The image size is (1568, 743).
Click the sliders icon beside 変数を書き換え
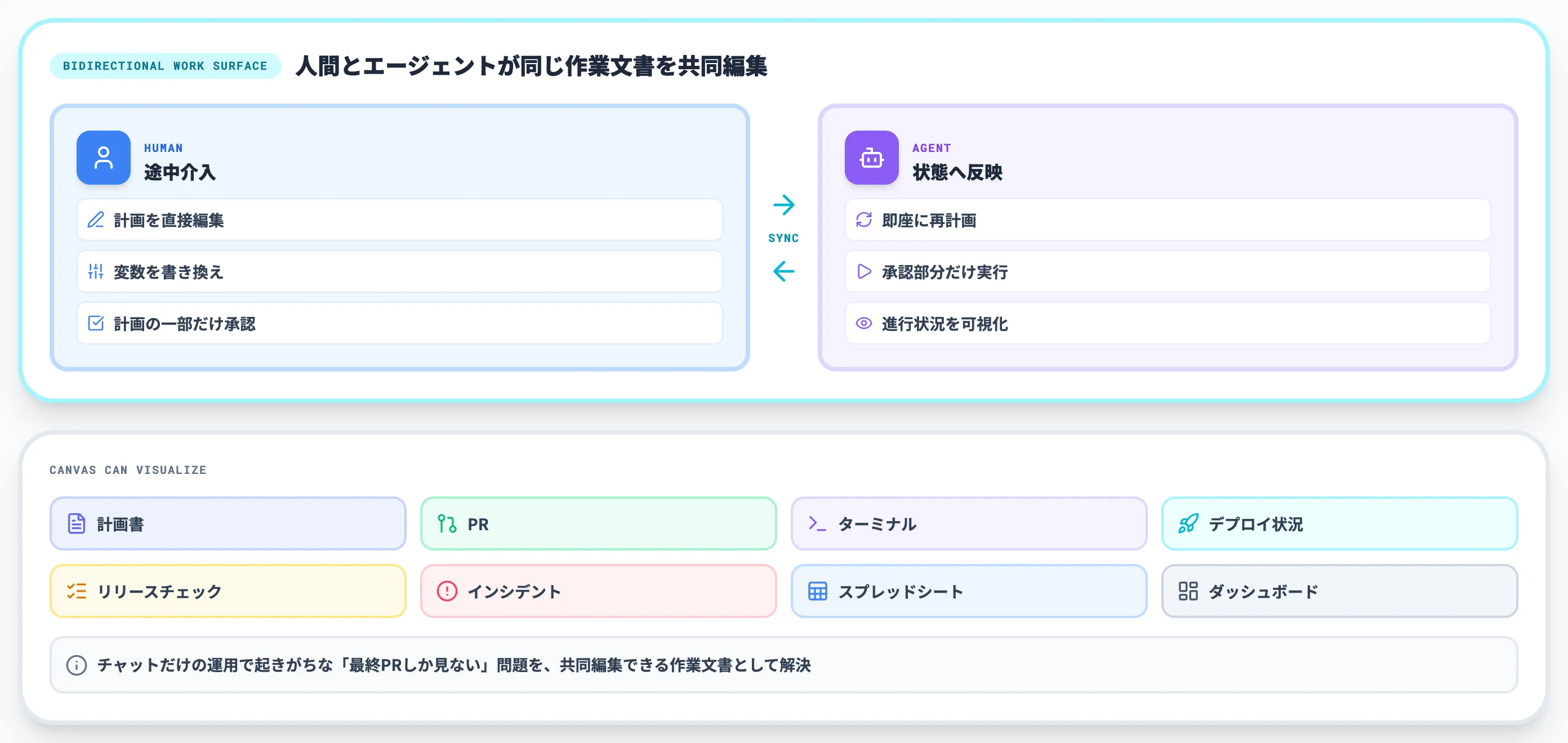point(96,271)
